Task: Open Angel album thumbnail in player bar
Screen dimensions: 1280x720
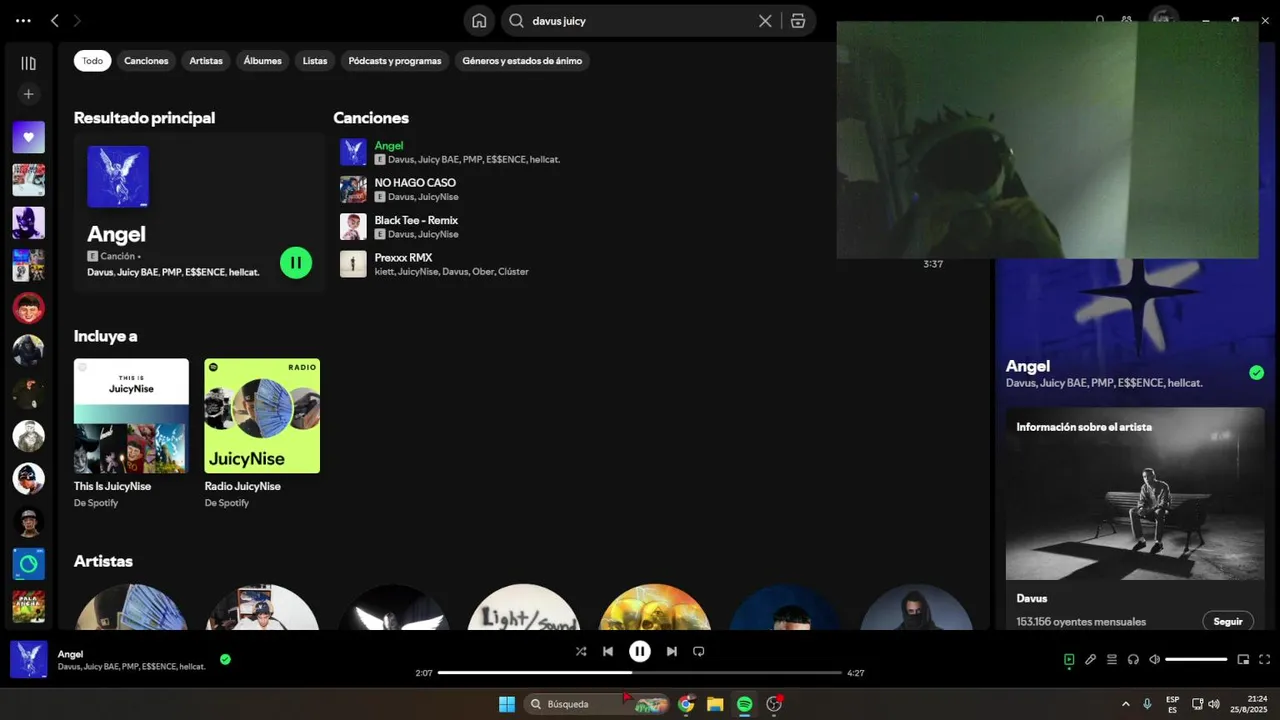Action: point(29,660)
